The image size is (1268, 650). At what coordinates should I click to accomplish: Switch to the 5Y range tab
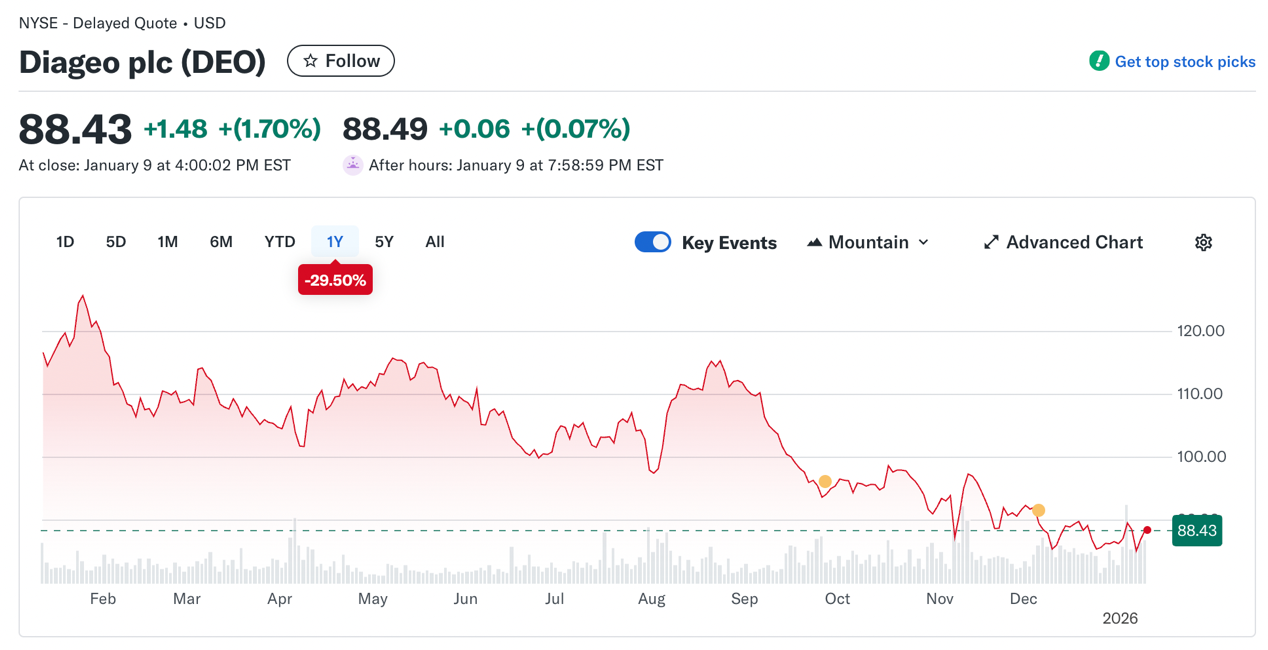point(384,242)
